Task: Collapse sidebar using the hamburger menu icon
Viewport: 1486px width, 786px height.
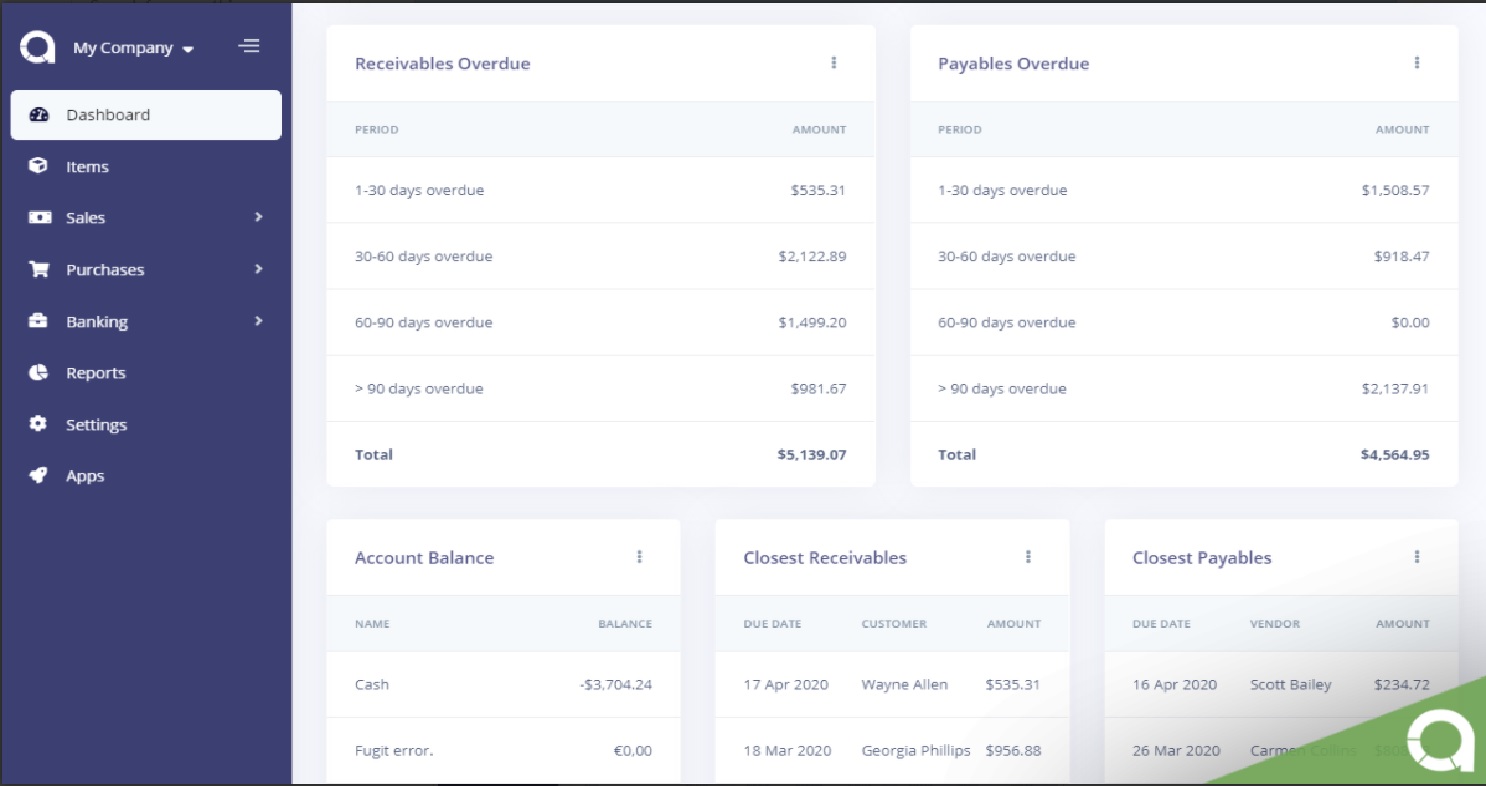Action: point(249,46)
